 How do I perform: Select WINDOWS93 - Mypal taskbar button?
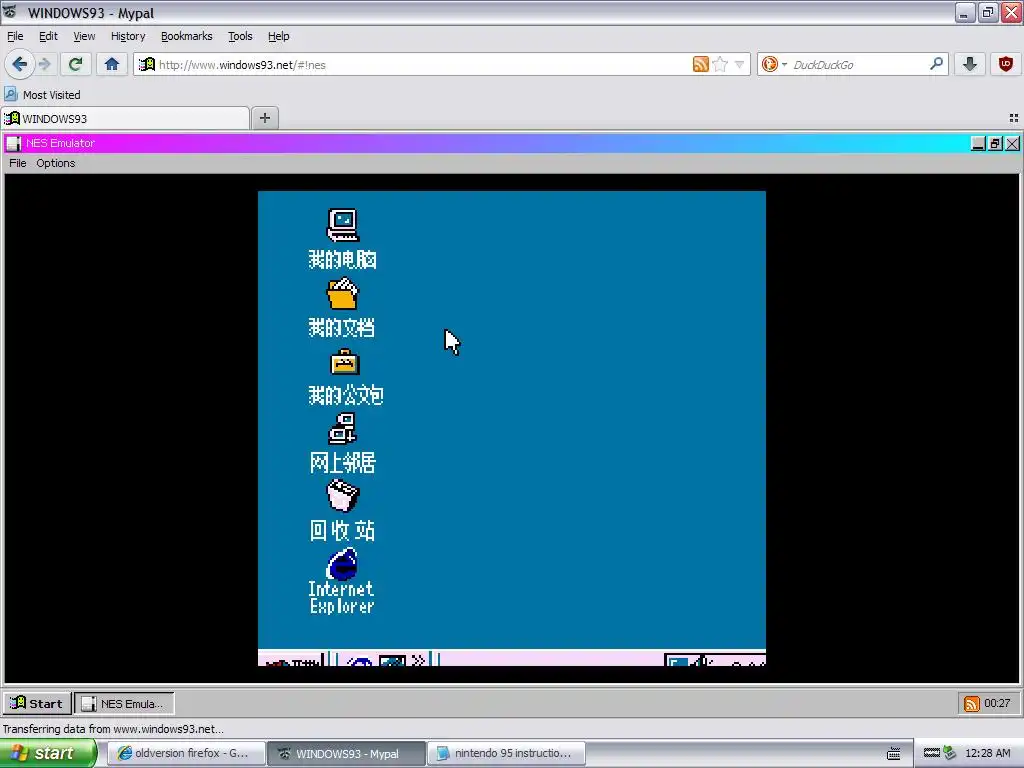point(346,753)
